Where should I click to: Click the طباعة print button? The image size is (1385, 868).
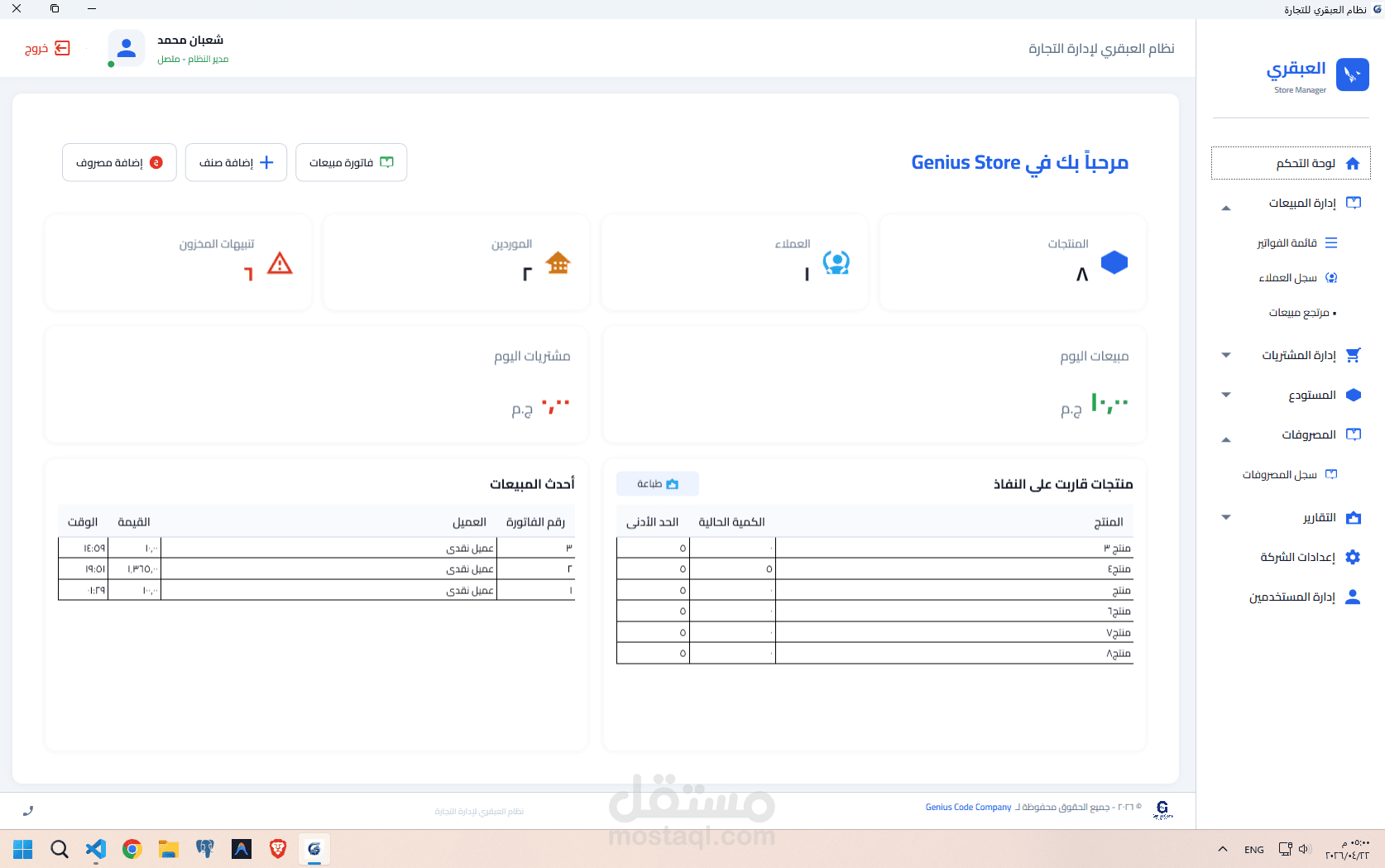pyautogui.click(x=658, y=484)
